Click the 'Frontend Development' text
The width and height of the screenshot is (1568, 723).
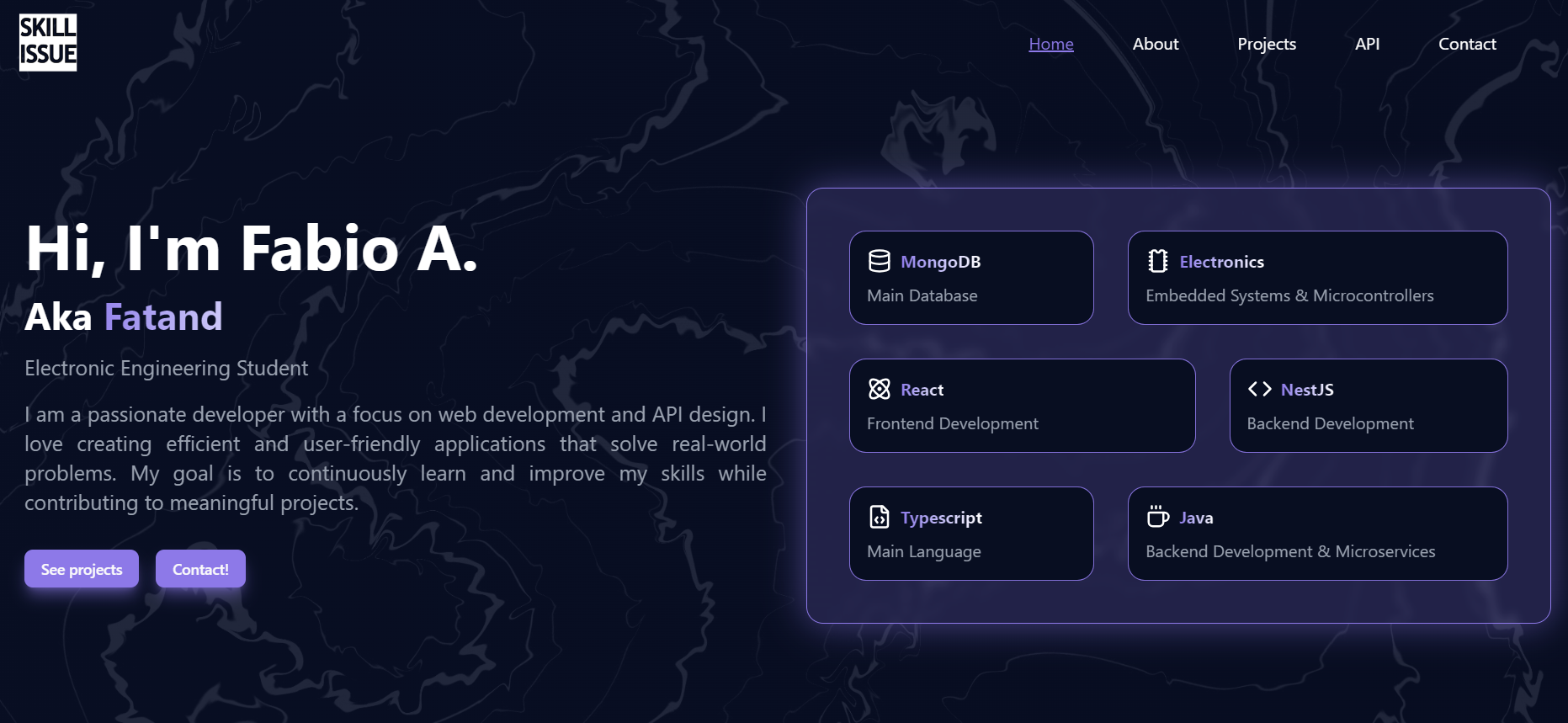tap(953, 423)
